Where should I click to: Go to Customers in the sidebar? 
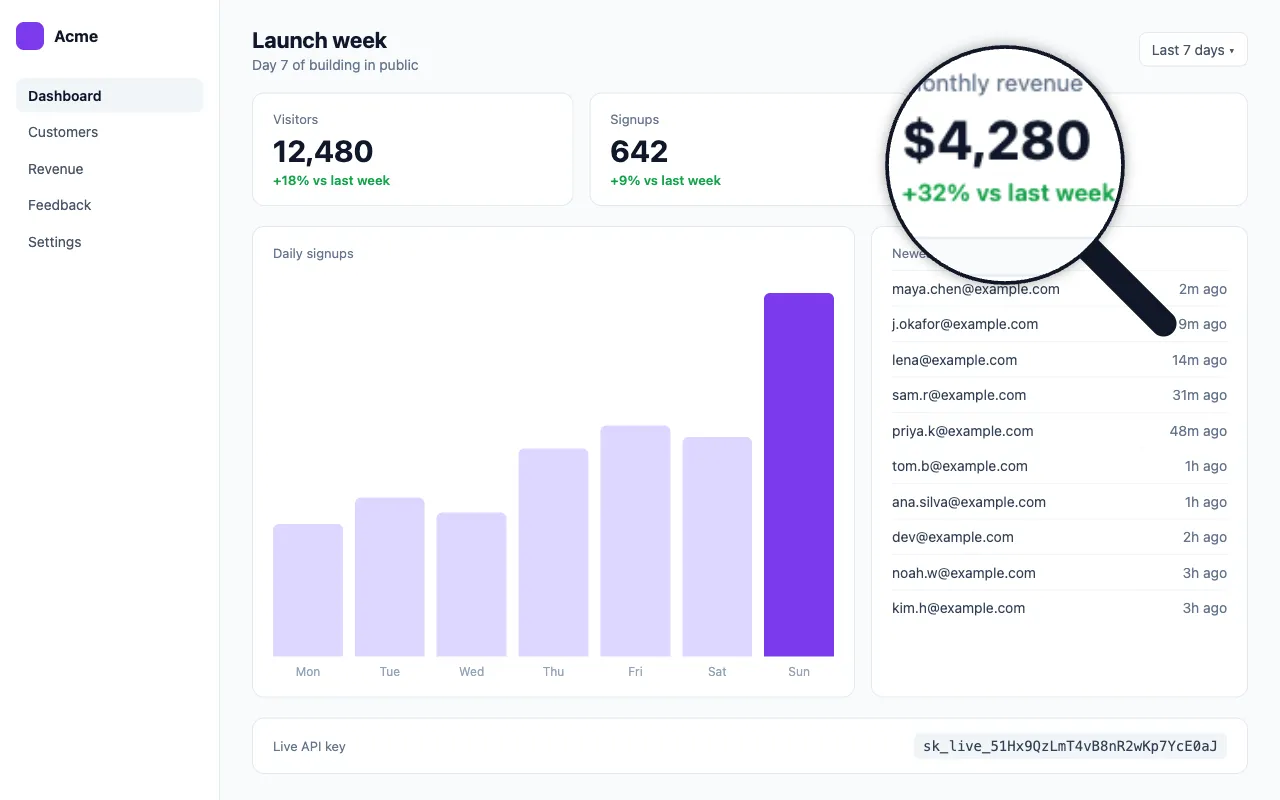click(x=109, y=132)
